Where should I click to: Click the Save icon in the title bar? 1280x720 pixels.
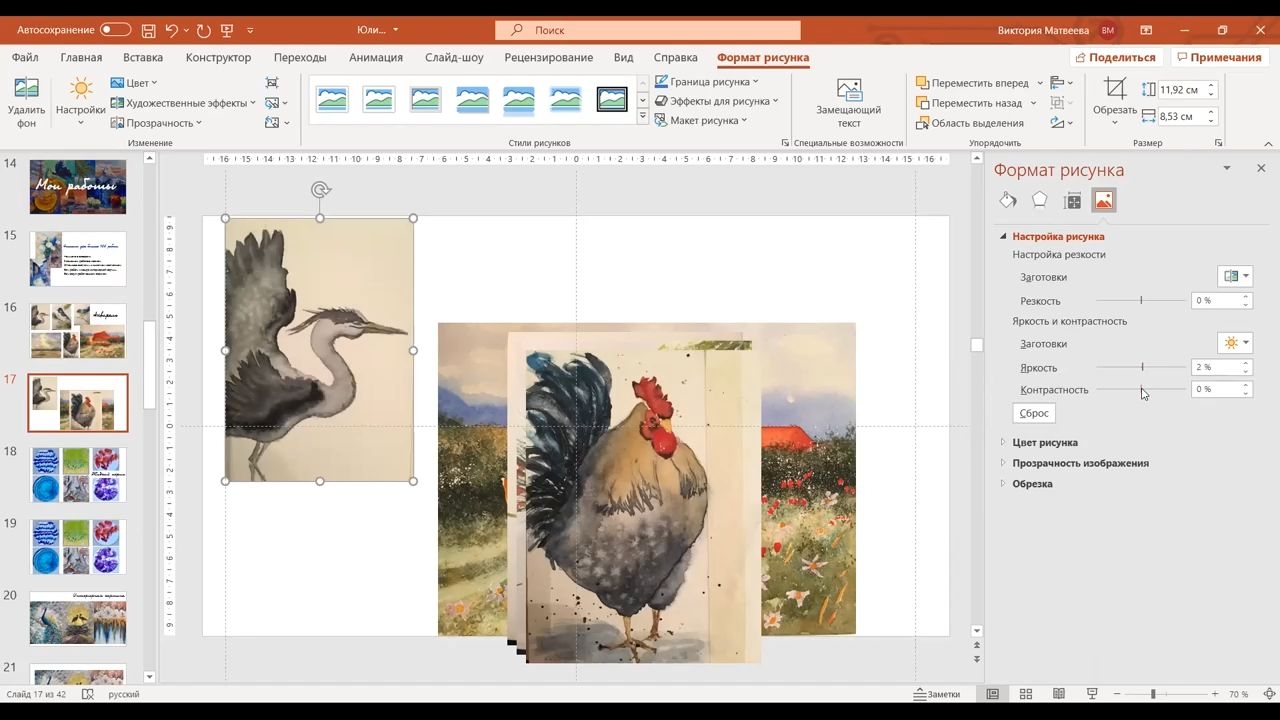tap(149, 30)
